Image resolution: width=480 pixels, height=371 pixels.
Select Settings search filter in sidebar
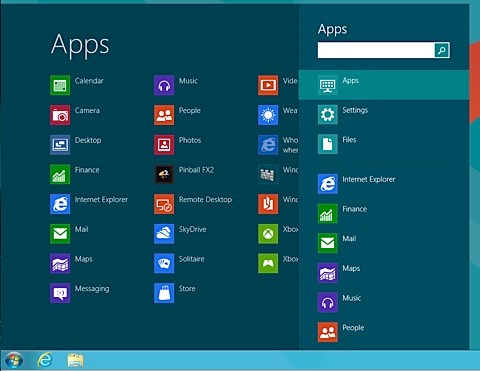coord(384,115)
